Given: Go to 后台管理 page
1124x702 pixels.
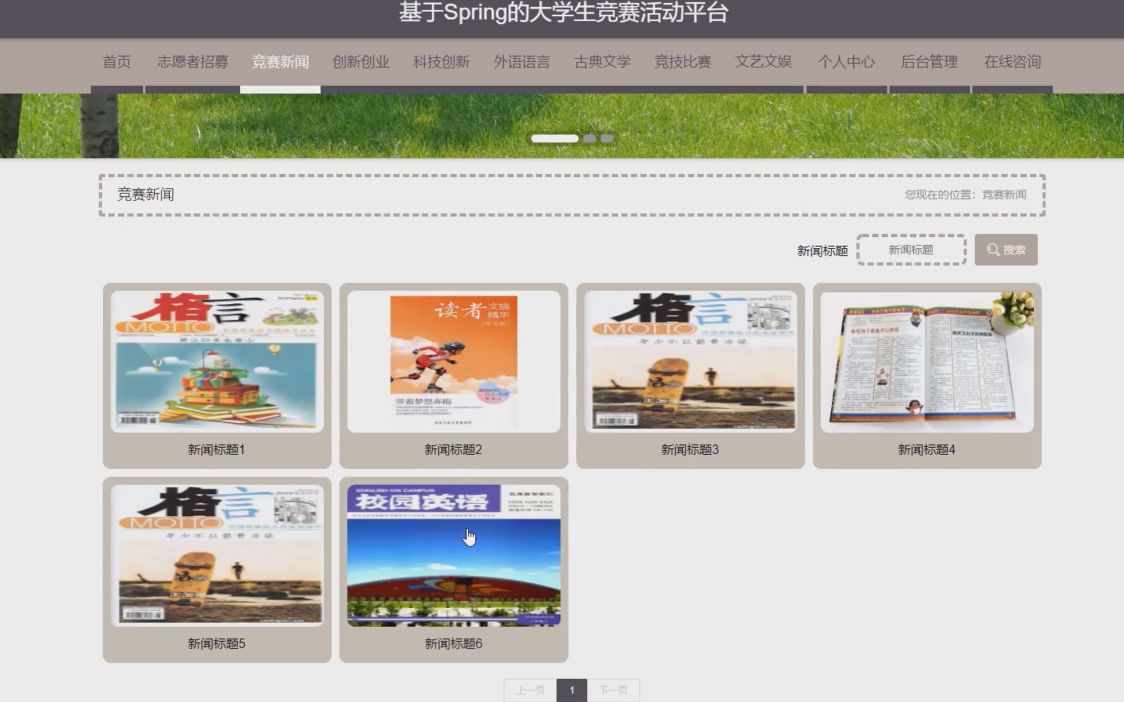Looking at the screenshot, I should pos(929,62).
